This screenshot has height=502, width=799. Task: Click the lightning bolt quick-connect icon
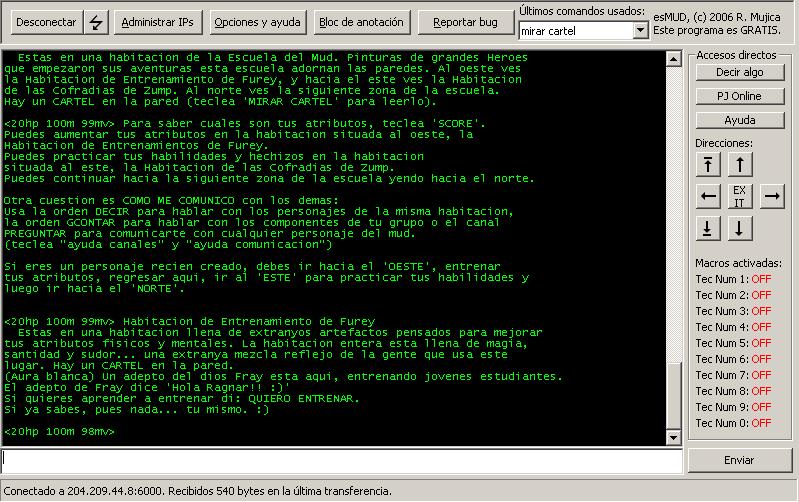coord(96,22)
